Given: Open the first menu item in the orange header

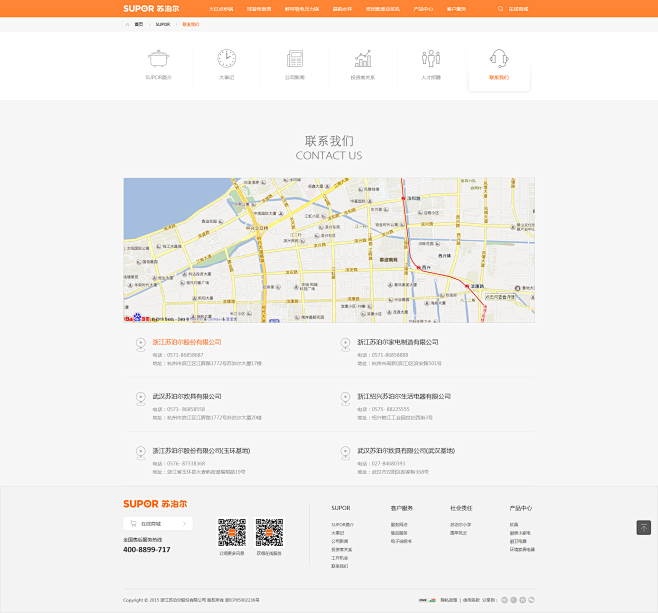Looking at the screenshot, I should 221,9.
